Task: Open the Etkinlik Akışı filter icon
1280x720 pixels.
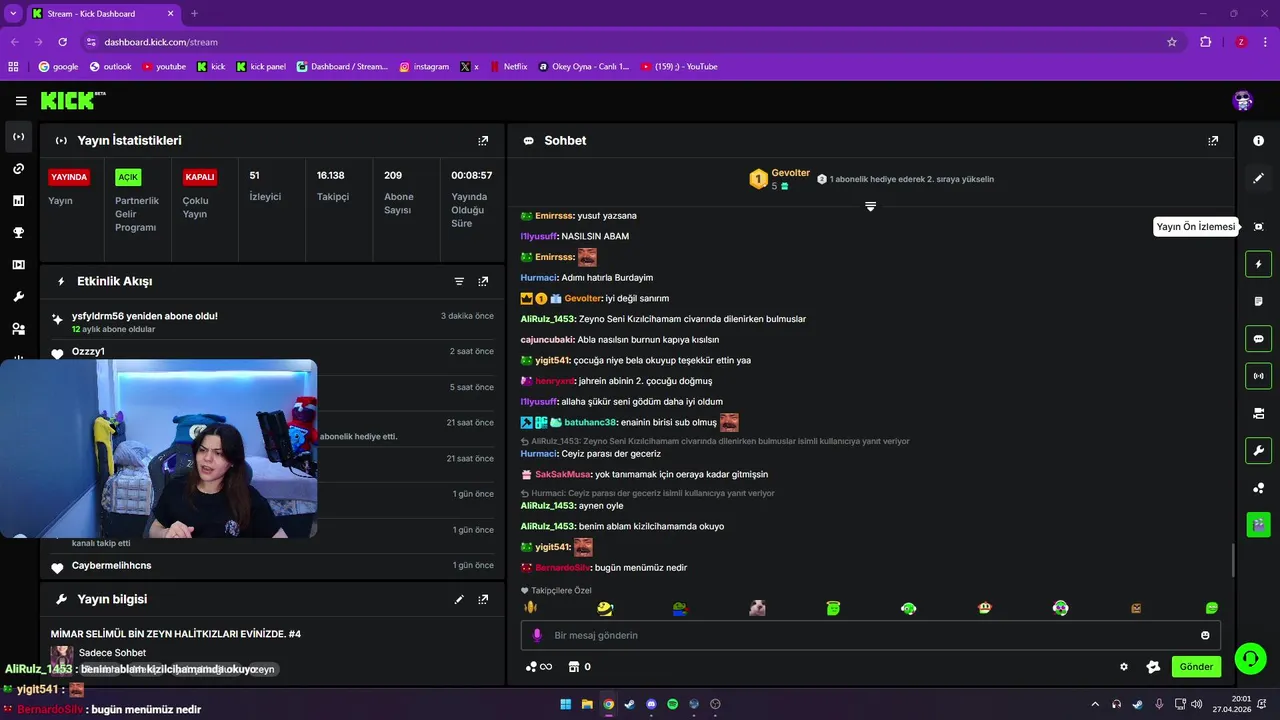Action: (459, 282)
